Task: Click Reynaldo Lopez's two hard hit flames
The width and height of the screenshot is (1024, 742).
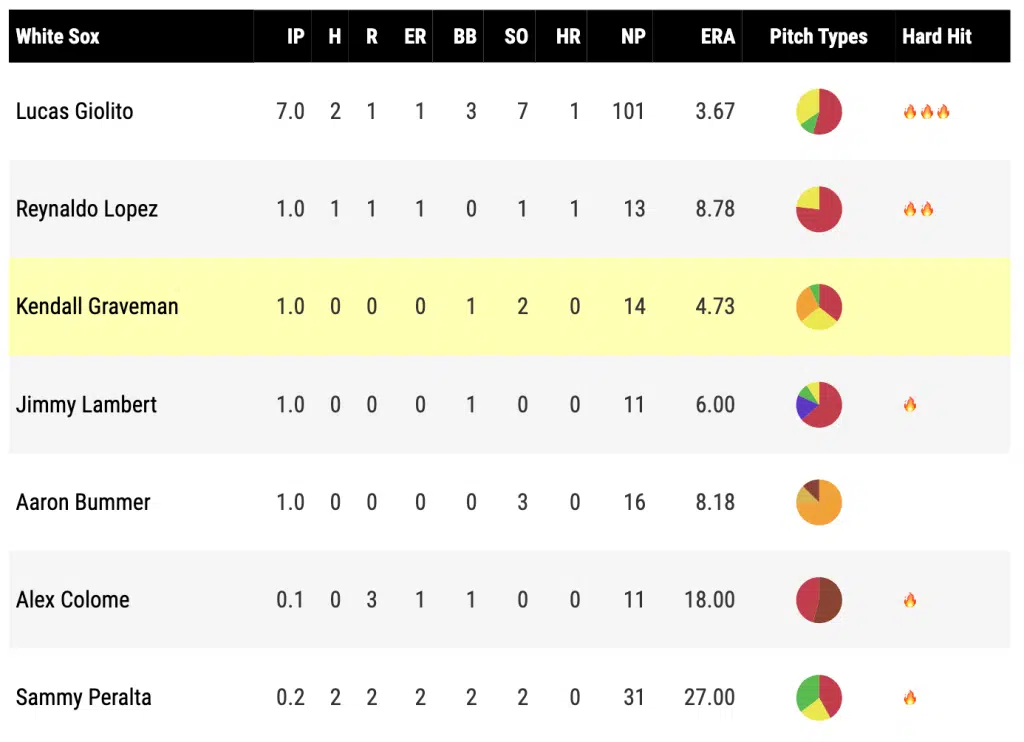Action: (918, 209)
